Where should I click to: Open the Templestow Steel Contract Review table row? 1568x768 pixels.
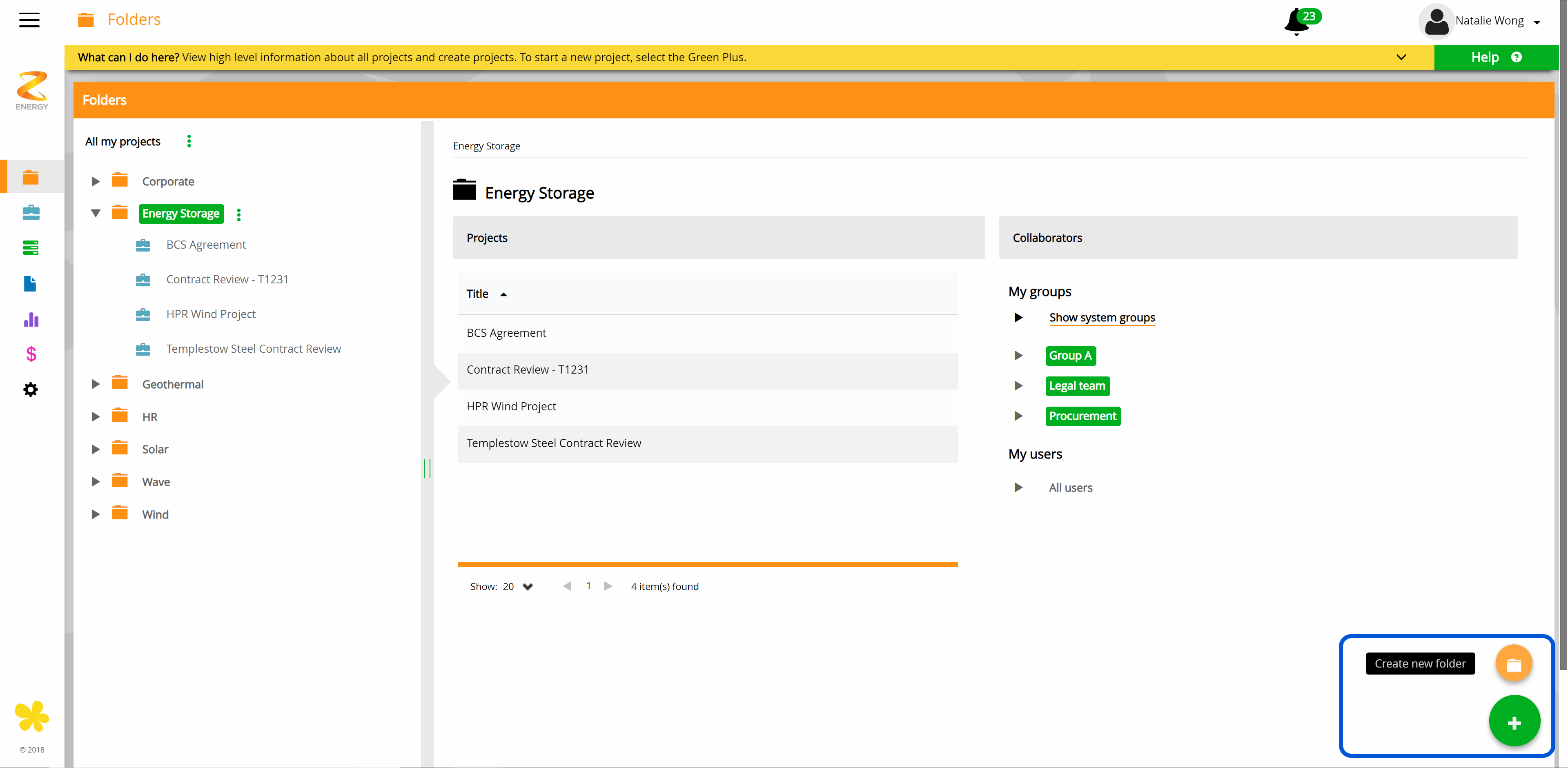[x=707, y=444]
